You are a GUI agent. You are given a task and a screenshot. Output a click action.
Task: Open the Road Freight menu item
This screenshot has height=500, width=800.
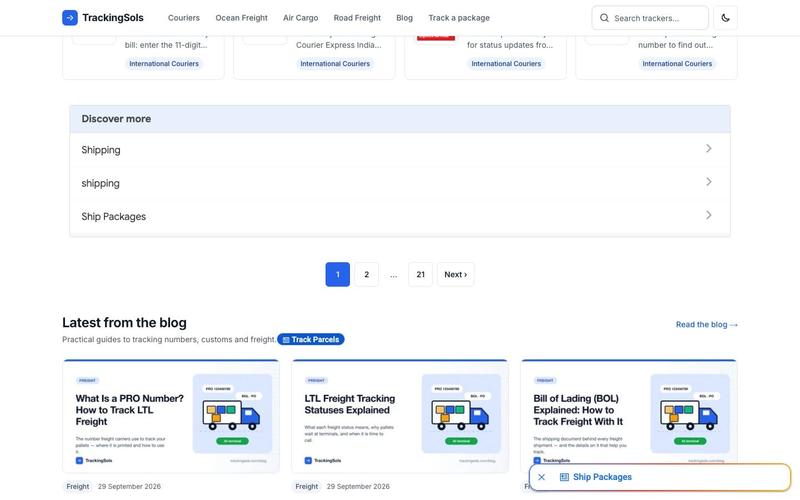click(x=357, y=18)
